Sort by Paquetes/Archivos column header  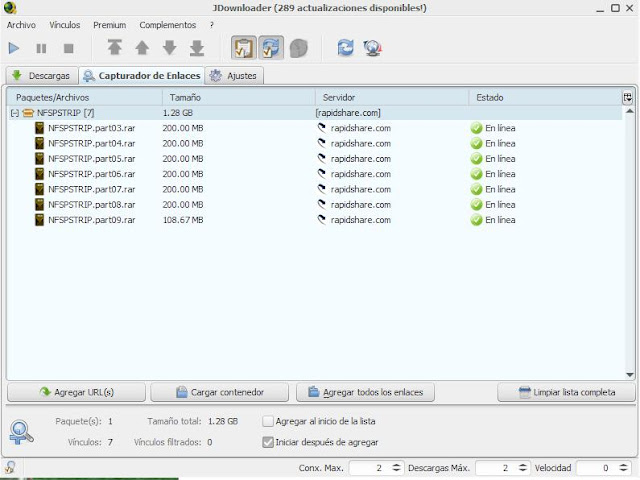click(84, 98)
